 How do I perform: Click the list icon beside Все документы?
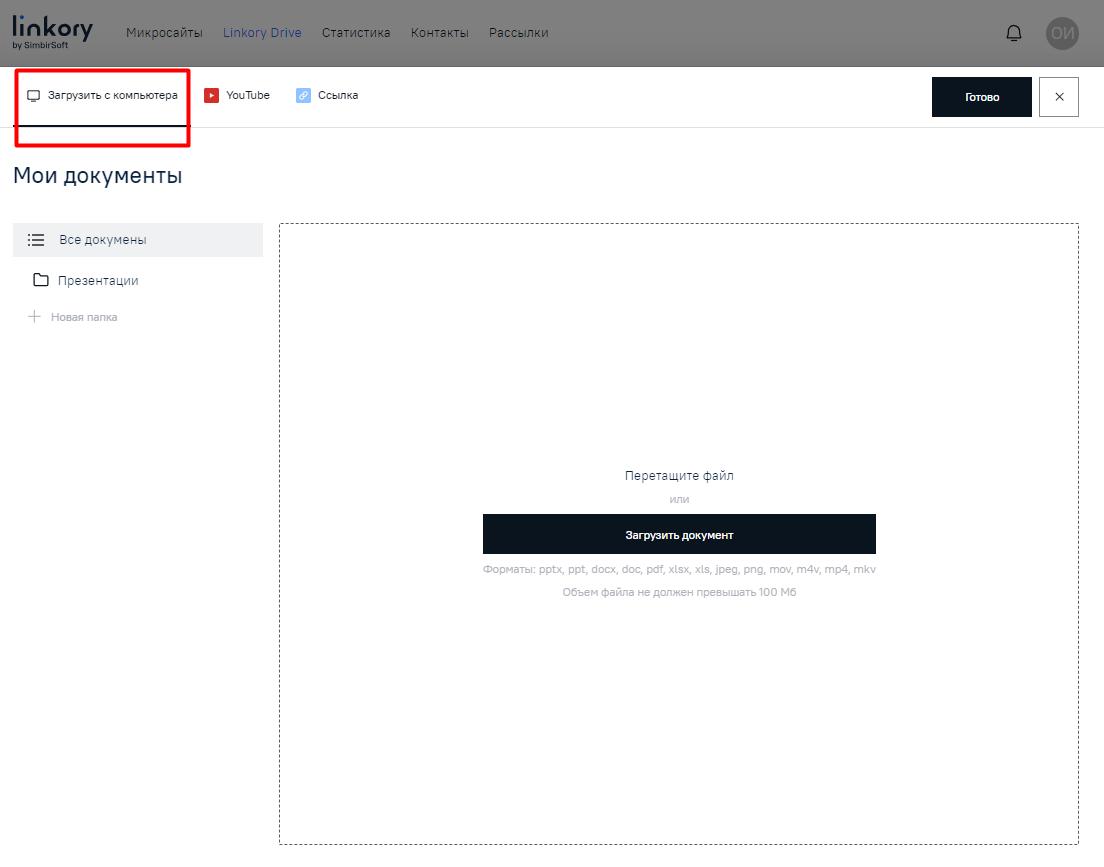(x=36, y=240)
